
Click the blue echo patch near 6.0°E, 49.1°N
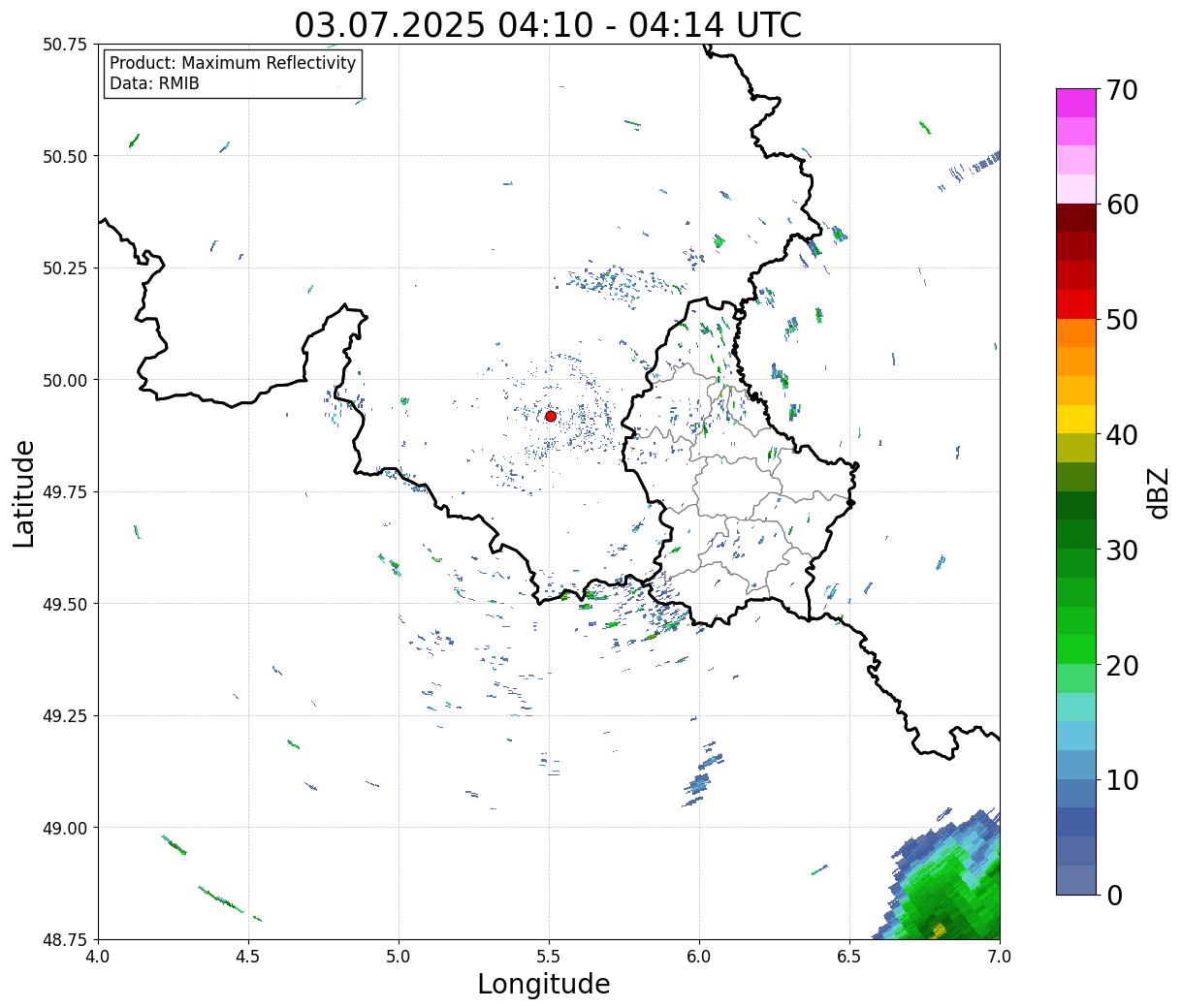pyautogui.click(x=697, y=785)
